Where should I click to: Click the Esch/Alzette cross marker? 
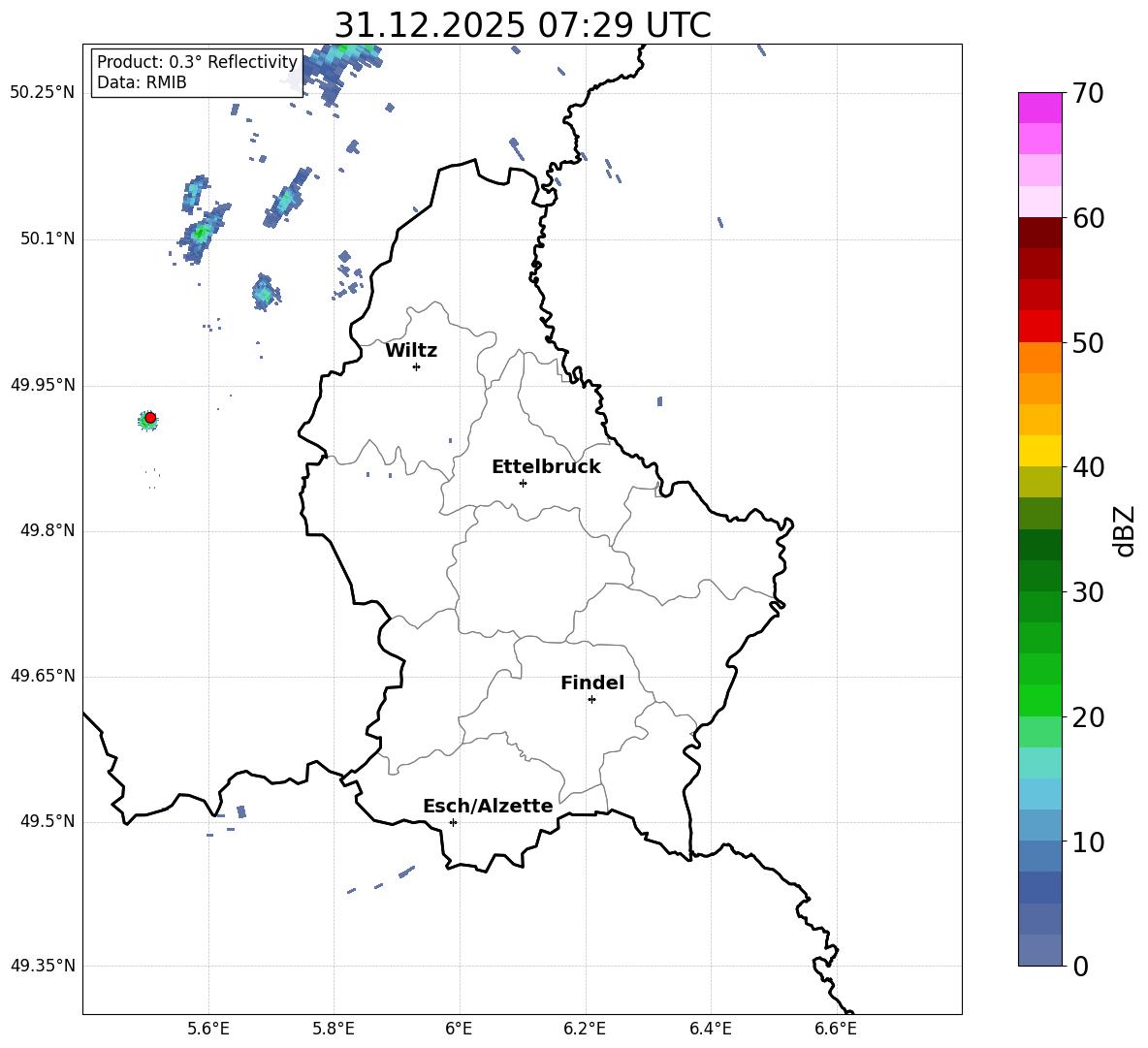click(453, 822)
